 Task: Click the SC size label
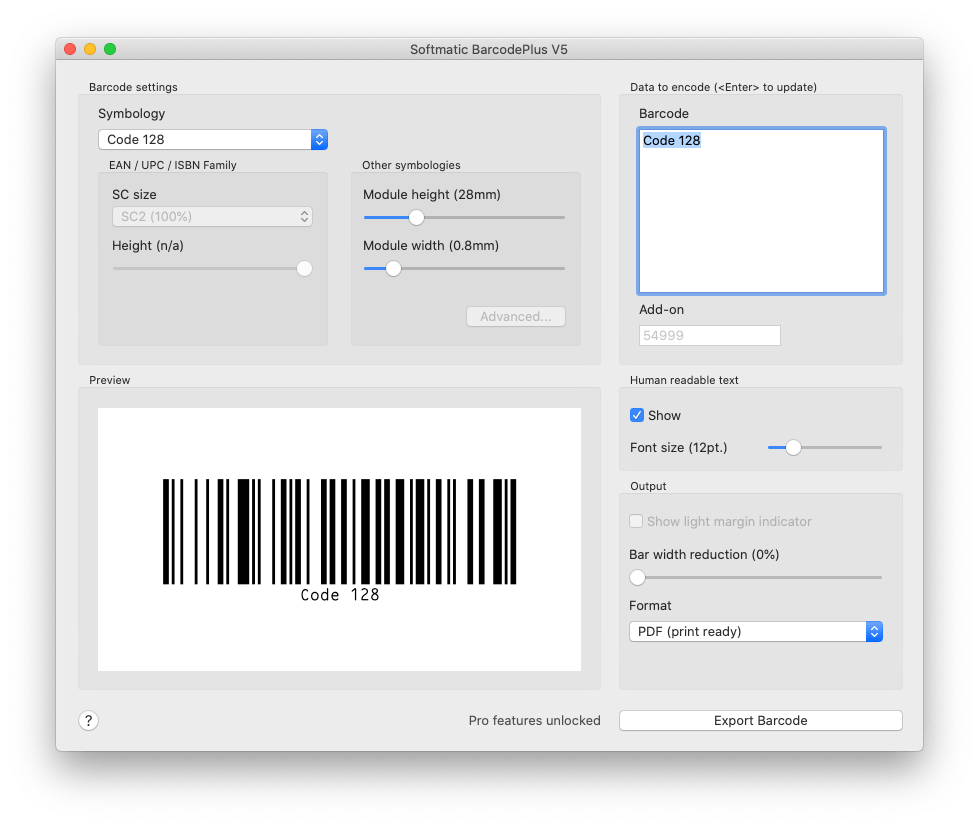coord(134,195)
